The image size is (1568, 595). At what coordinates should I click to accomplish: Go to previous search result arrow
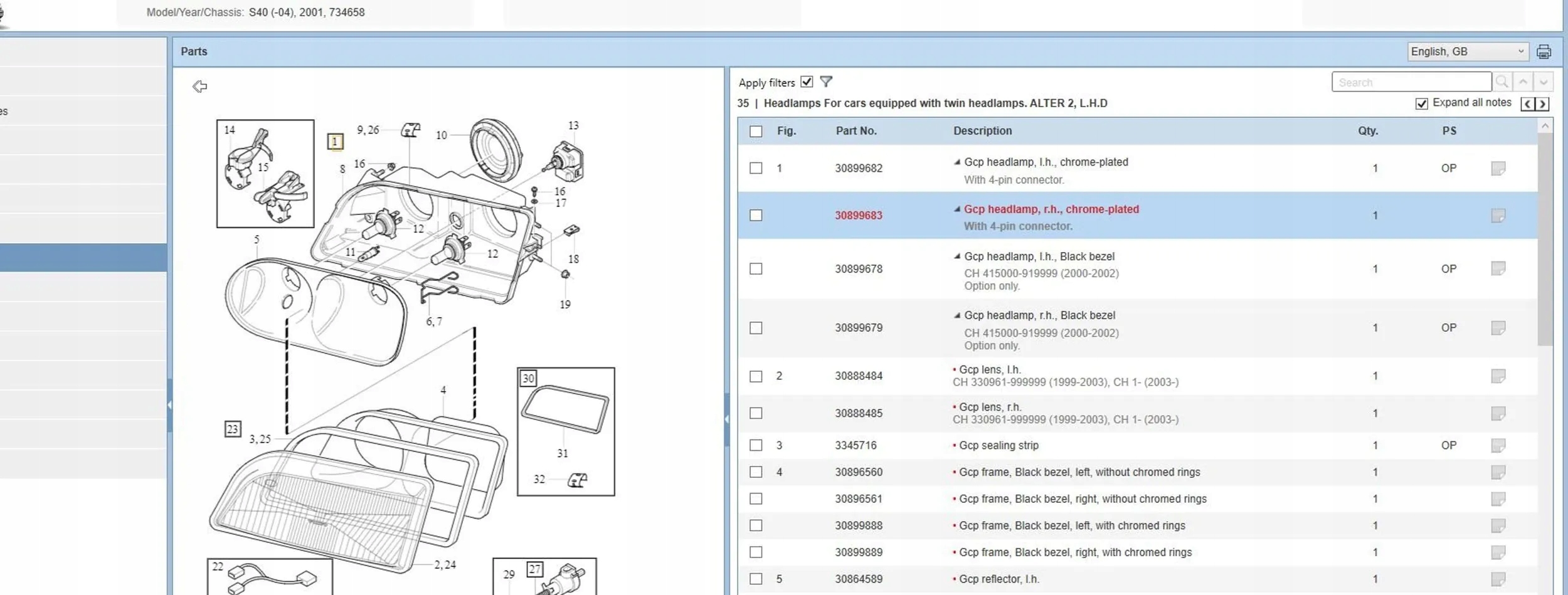pos(1523,82)
